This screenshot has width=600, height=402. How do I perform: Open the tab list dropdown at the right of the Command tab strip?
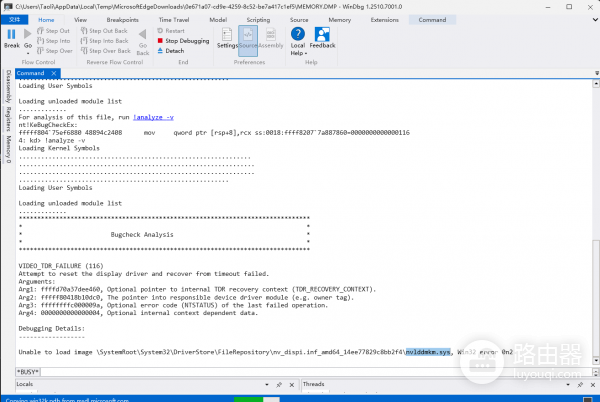coord(597,73)
